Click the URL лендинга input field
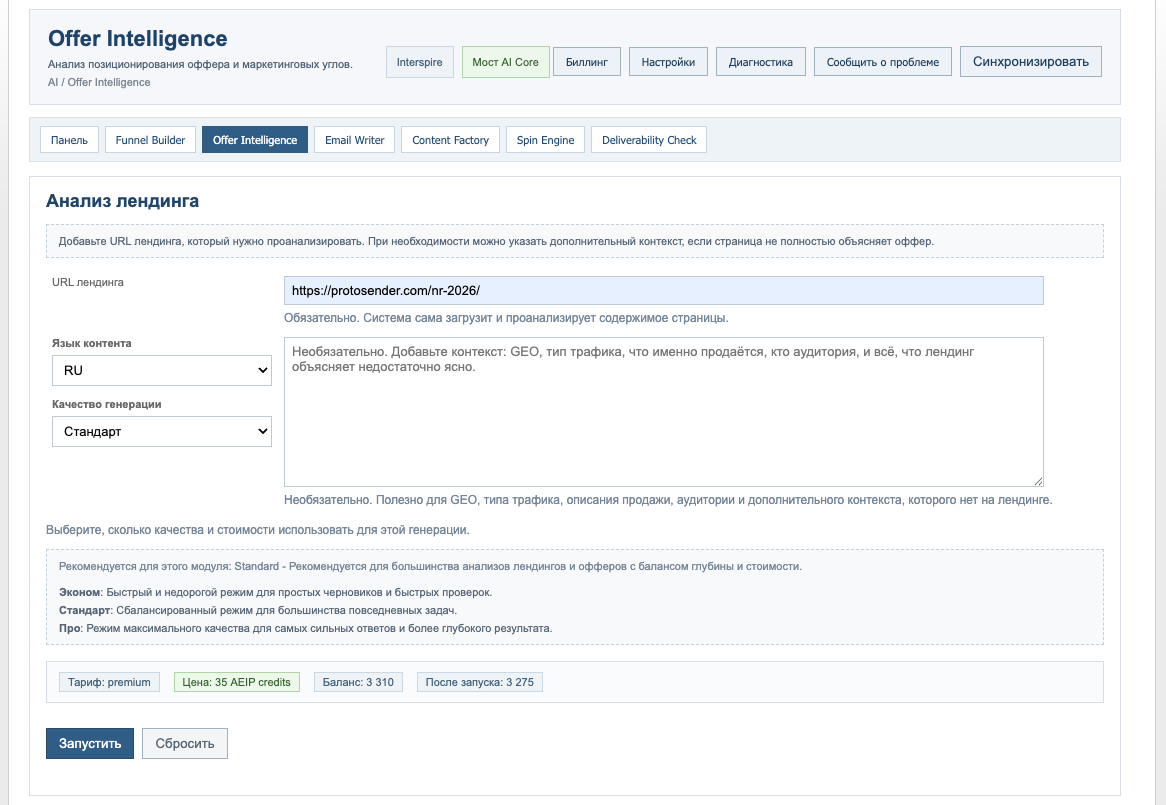The height and width of the screenshot is (805, 1166). click(x=663, y=291)
